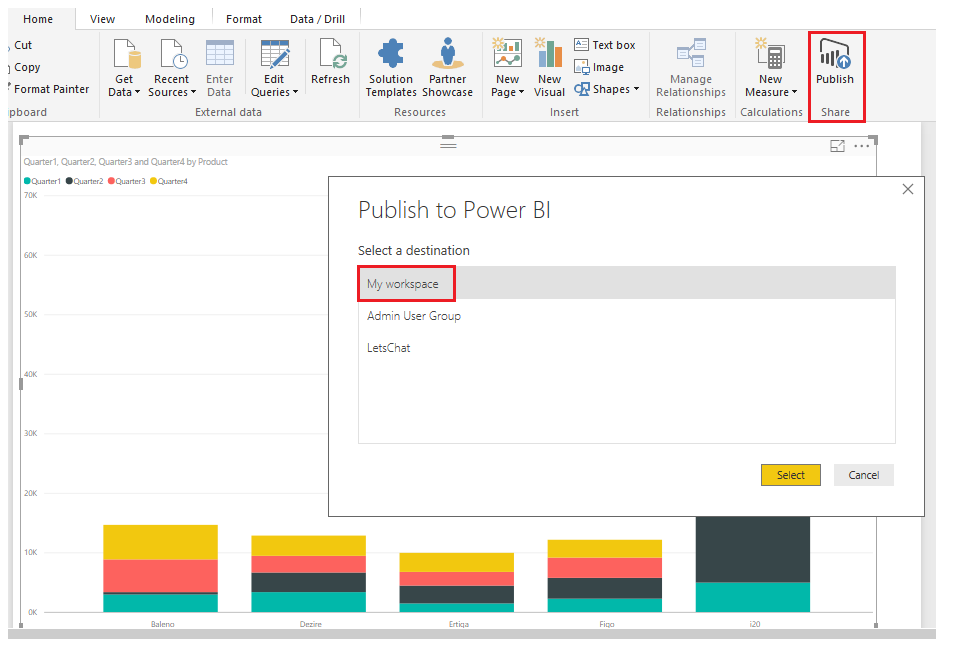Click the Copy command
The image size is (954, 645).
click(27, 67)
